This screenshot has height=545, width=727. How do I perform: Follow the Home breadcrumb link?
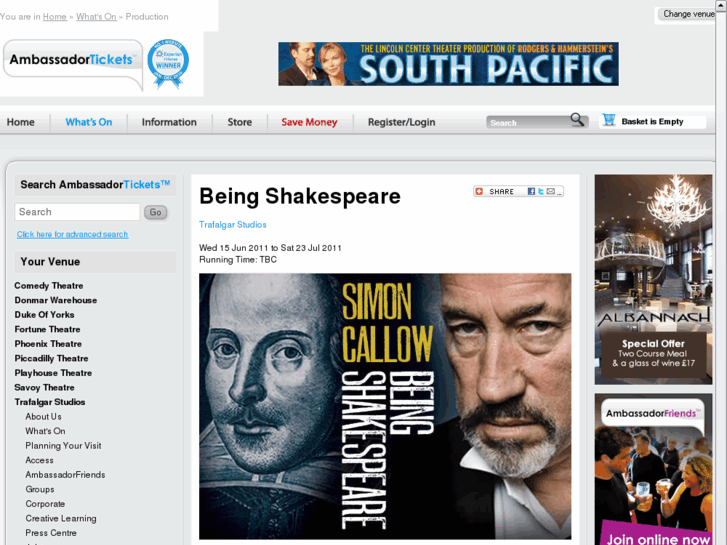point(55,17)
